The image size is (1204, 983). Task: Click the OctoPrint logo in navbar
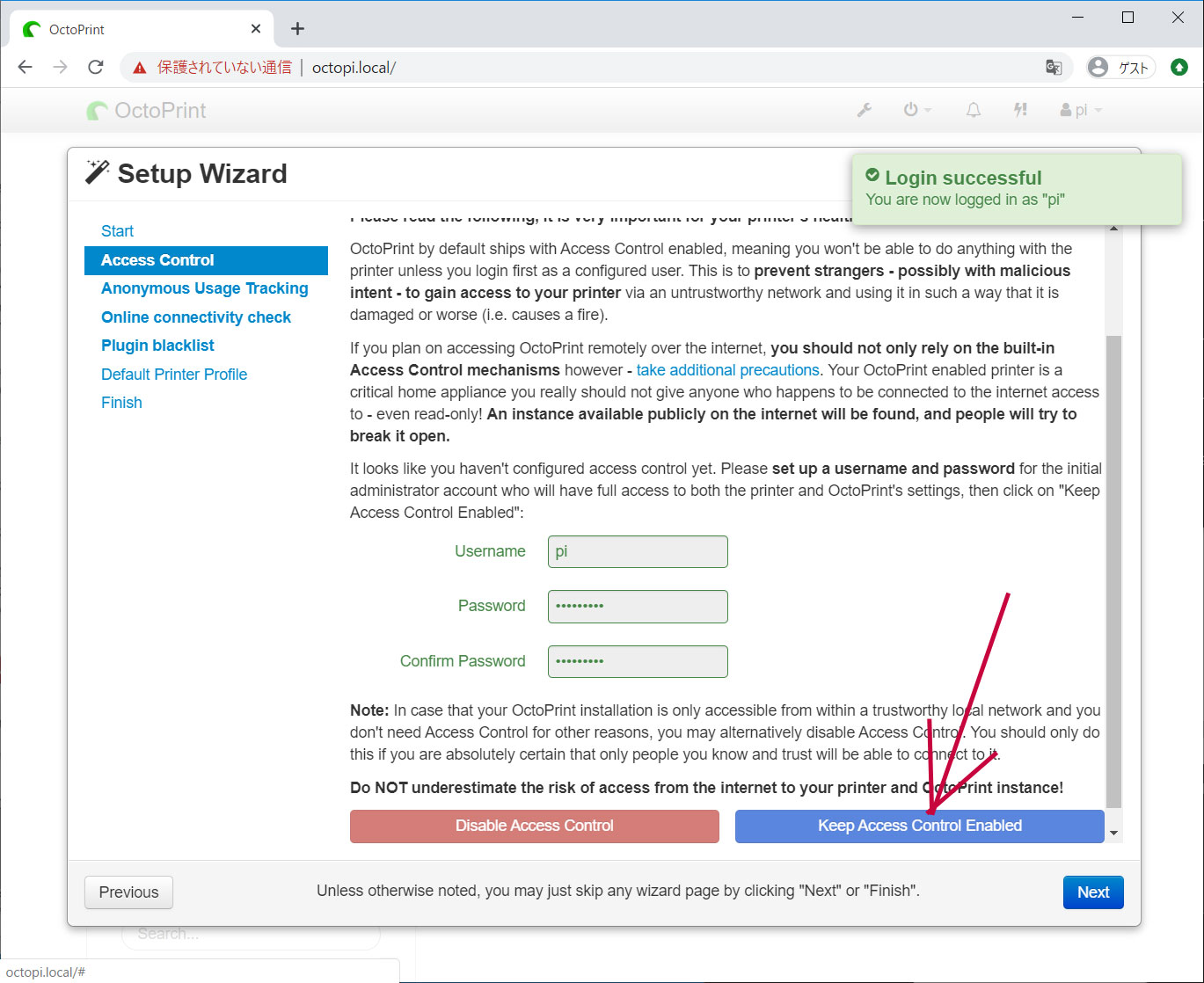pyautogui.click(x=146, y=111)
